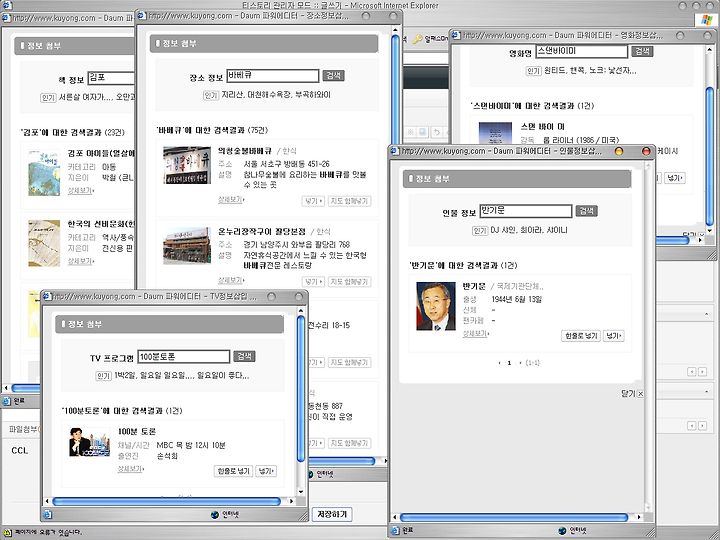Click the vertical scrollbar in TV정보 window
Viewport: 720px width, 540px height.
[x=301, y=388]
